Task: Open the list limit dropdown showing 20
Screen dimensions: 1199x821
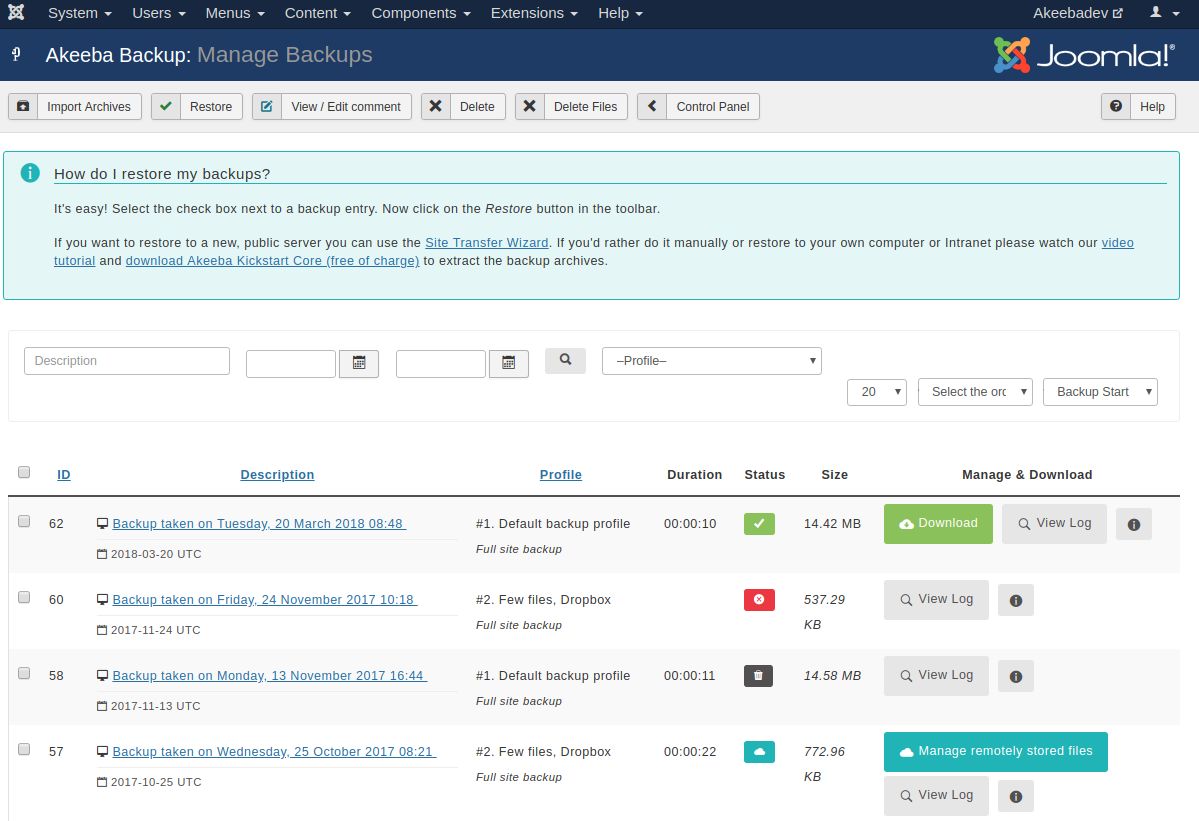Action: pyautogui.click(x=877, y=392)
